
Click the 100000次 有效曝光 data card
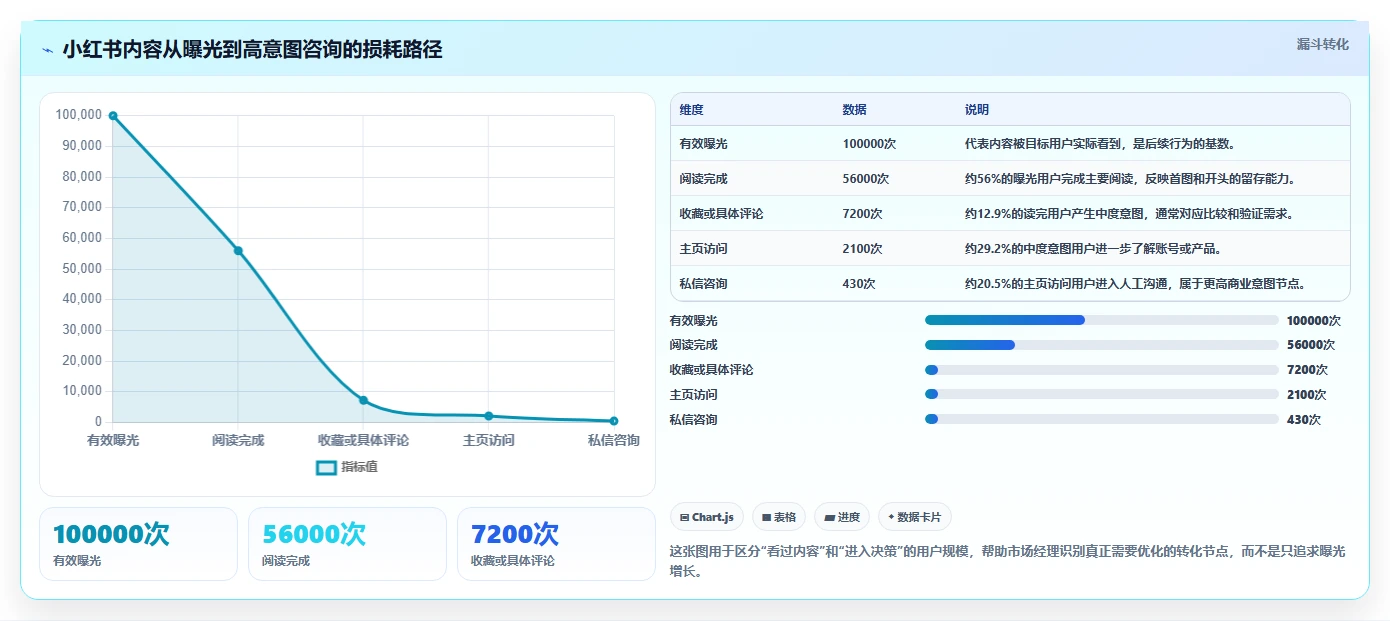[x=139, y=544]
